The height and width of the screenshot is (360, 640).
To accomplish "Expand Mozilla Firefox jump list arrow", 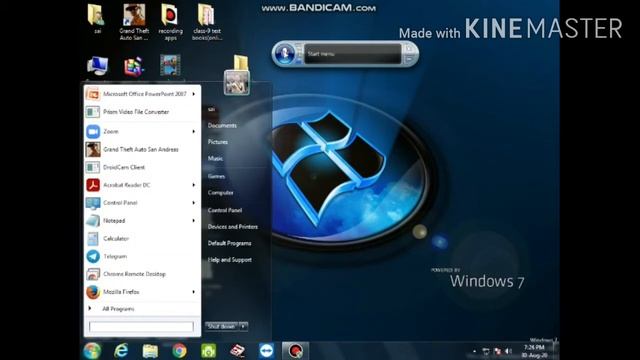I will 194,292.
